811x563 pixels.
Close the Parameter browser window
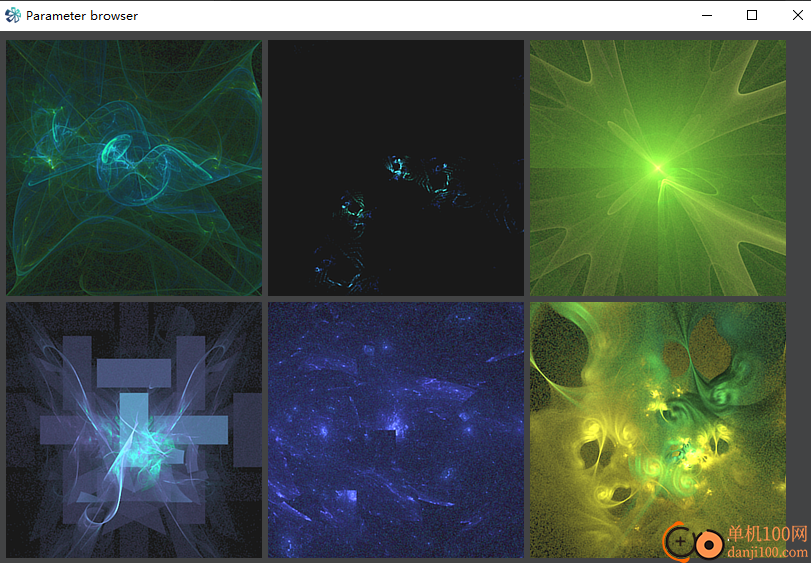798,16
